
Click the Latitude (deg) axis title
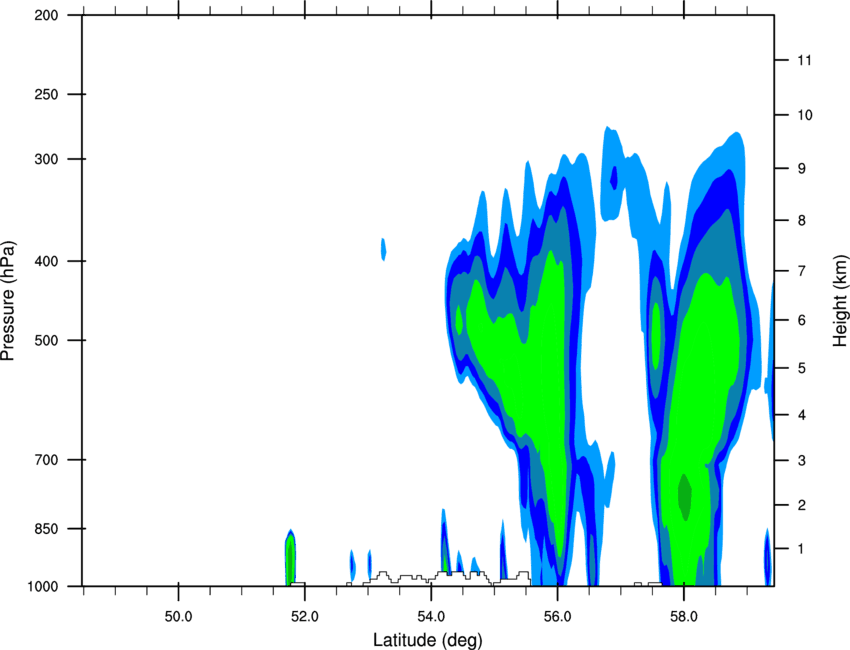(x=428, y=640)
